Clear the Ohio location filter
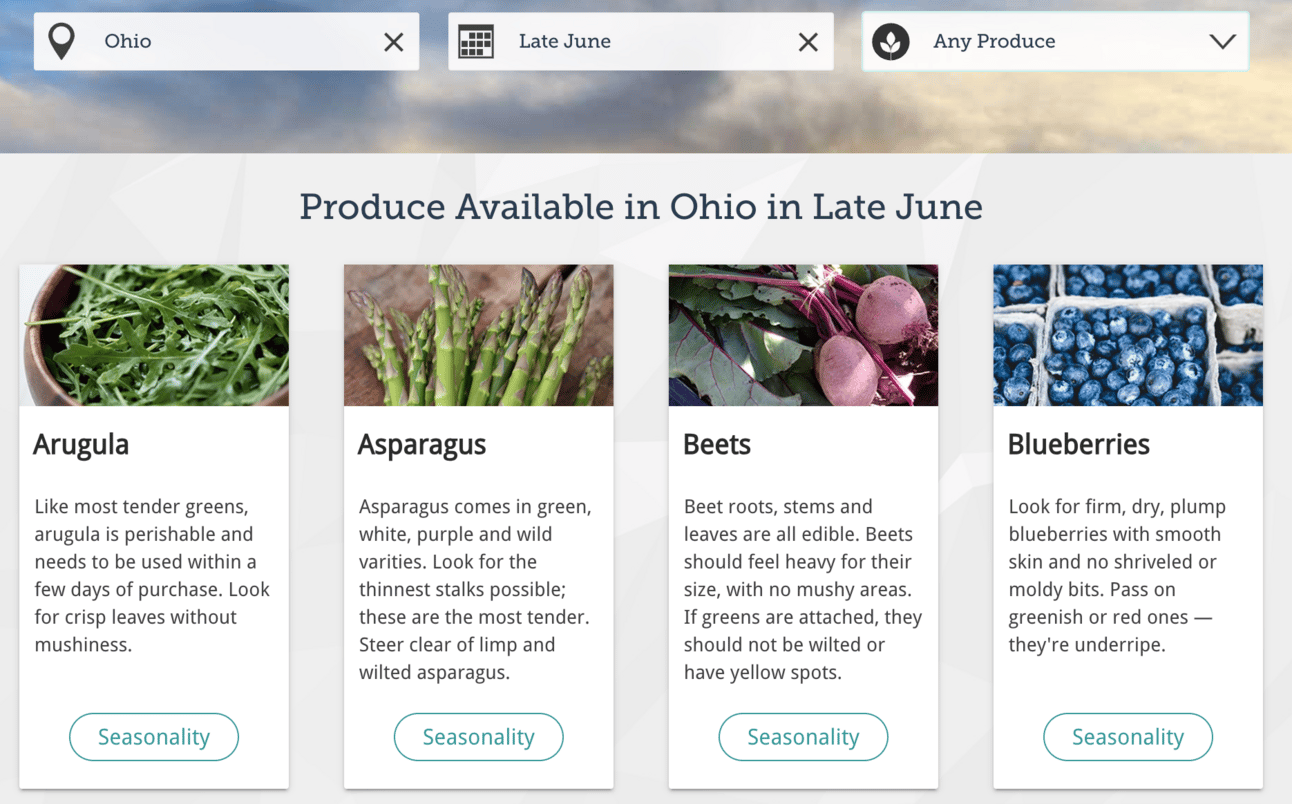This screenshot has width=1292, height=804. pos(394,42)
